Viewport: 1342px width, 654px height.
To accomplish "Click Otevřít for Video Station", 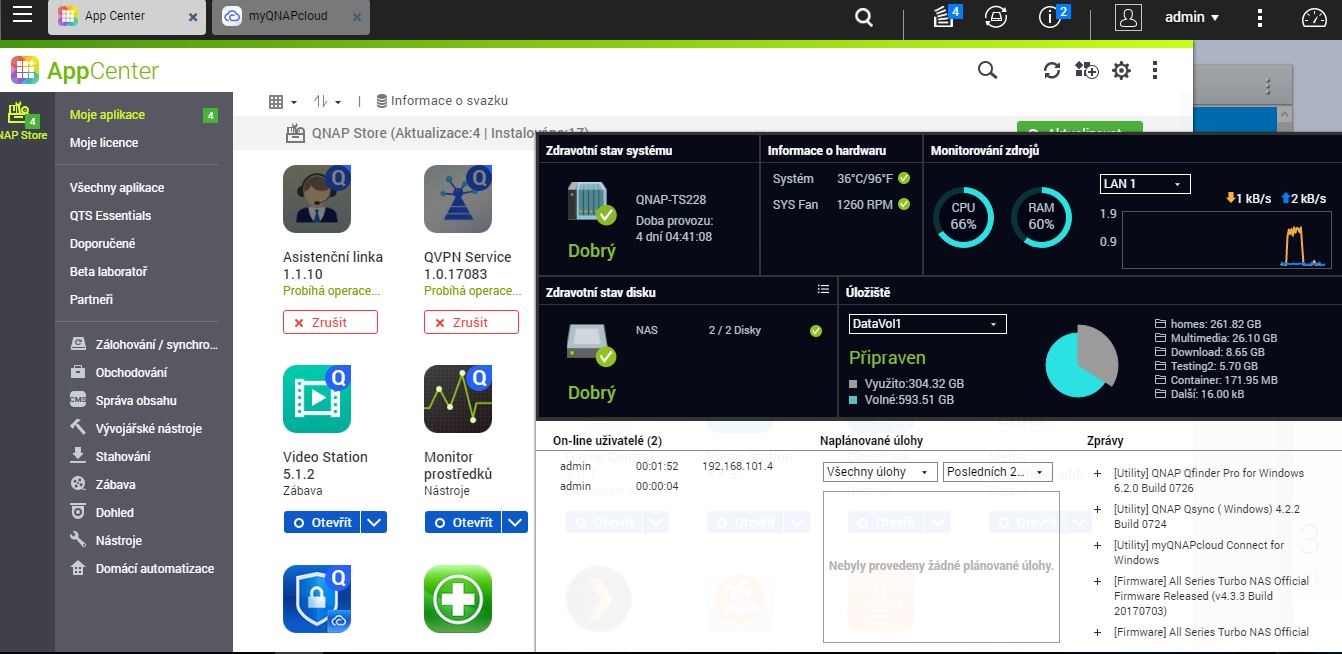I will click(322, 522).
